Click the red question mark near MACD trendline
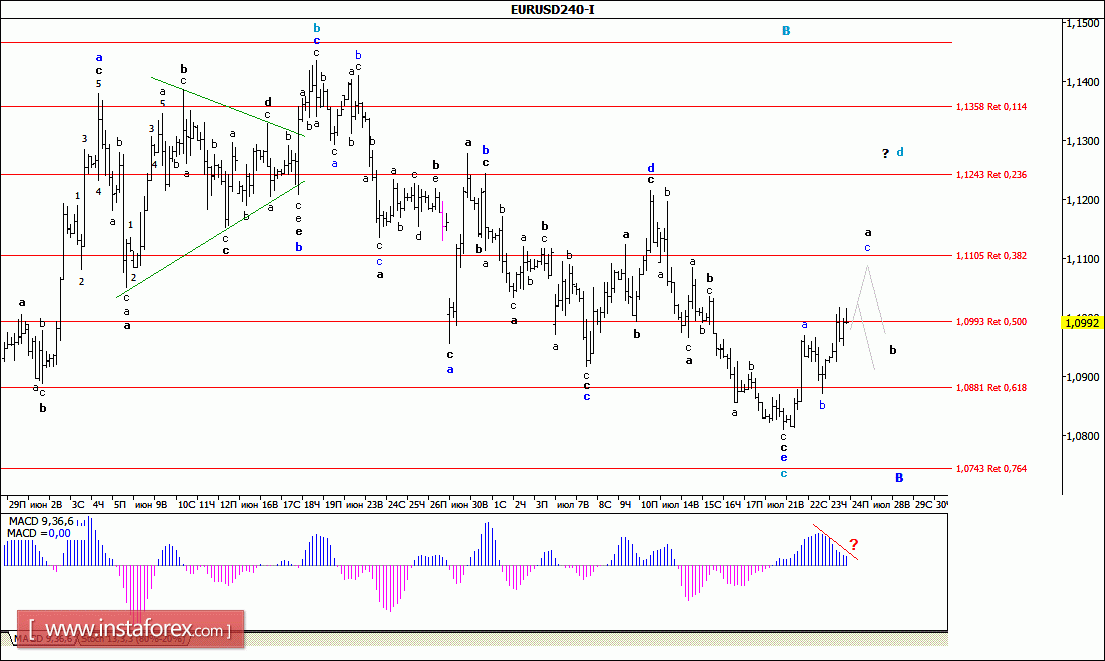This screenshot has height=661, width=1105. point(853,545)
